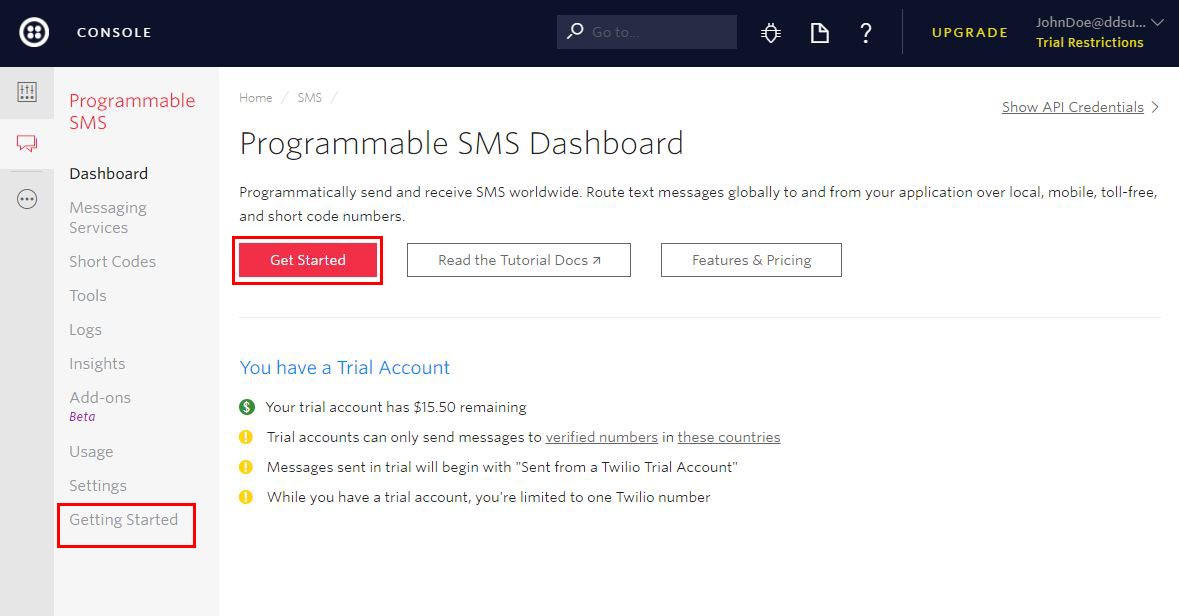Select Short Codes menu item
Image resolution: width=1179 pixels, height=616 pixels.
[x=113, y=262]
